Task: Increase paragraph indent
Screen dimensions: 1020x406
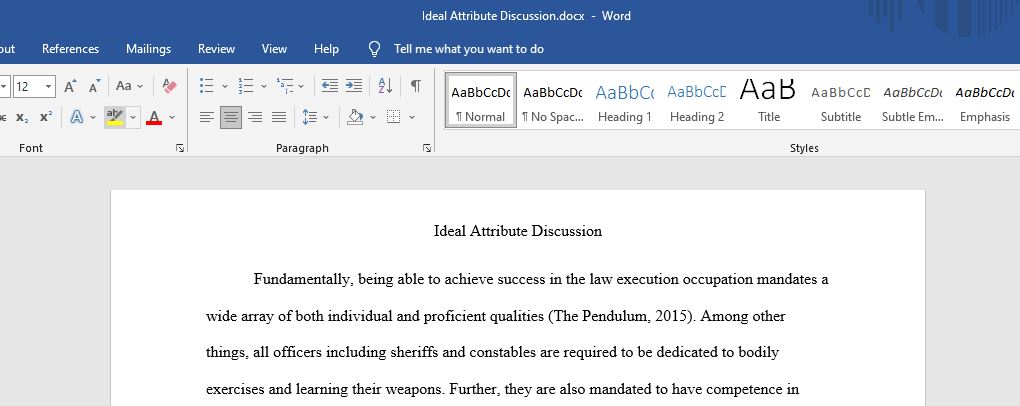Action: 354,86
